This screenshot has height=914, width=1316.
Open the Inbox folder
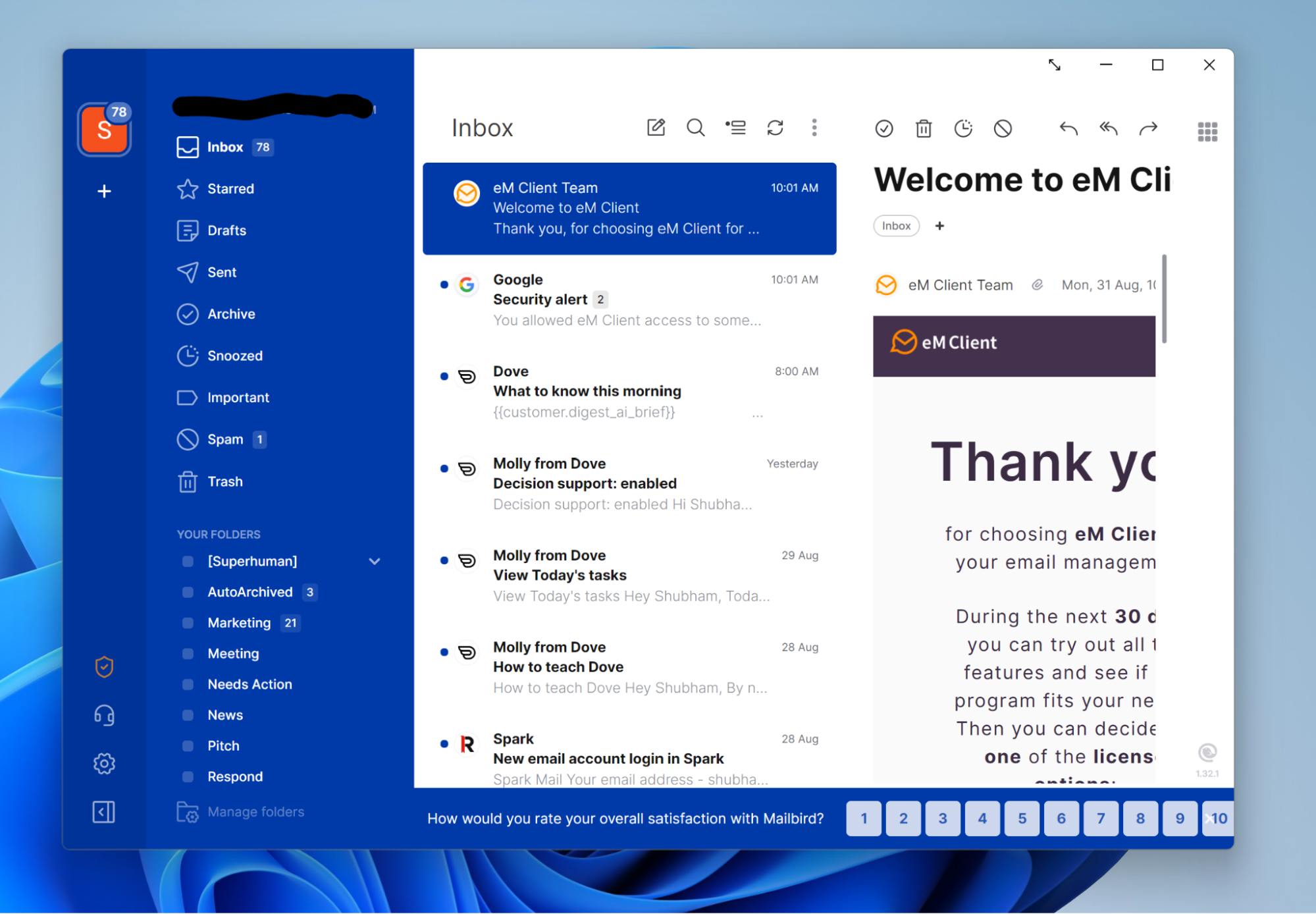tap(225, 147)
